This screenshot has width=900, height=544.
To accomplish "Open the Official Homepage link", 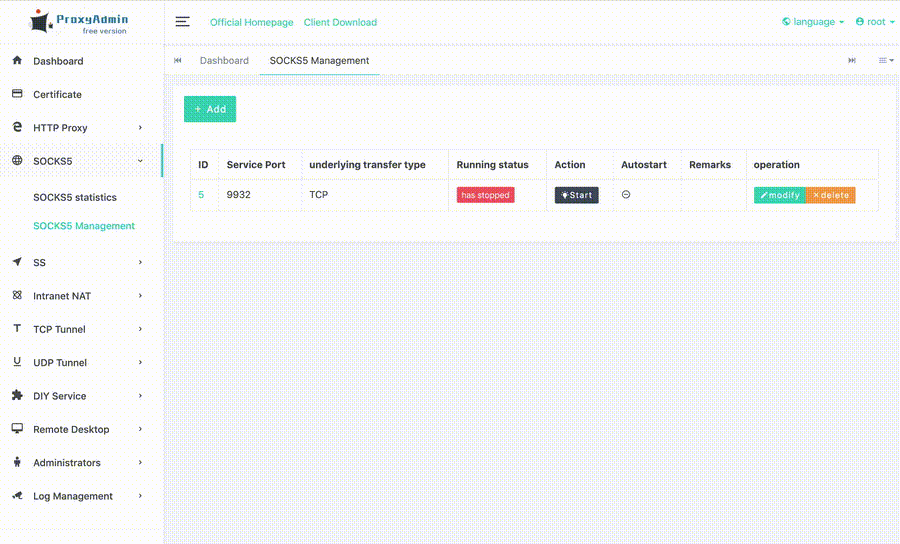I will pos(251,22).
